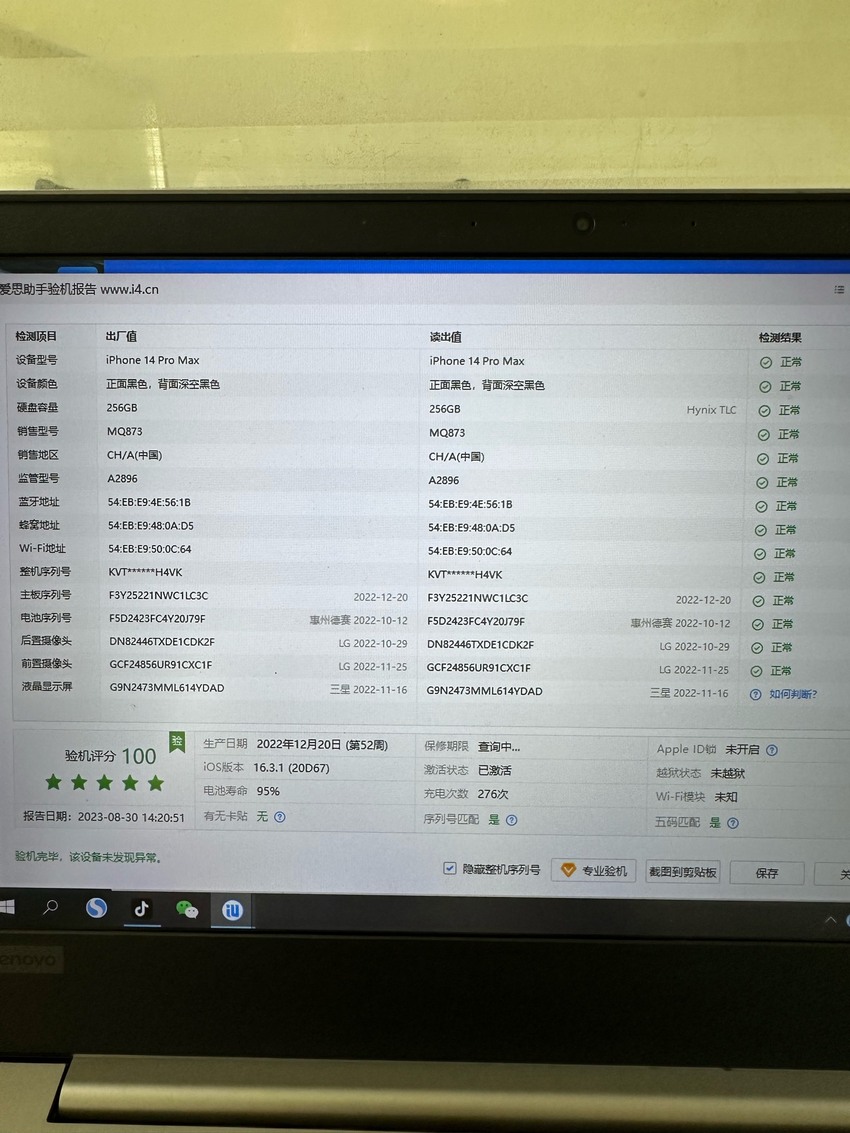Viewport: 850px width, 1133px height.
Task: Toggle the 隐藏整机序列号 checkbox
Action: [450, 868]
